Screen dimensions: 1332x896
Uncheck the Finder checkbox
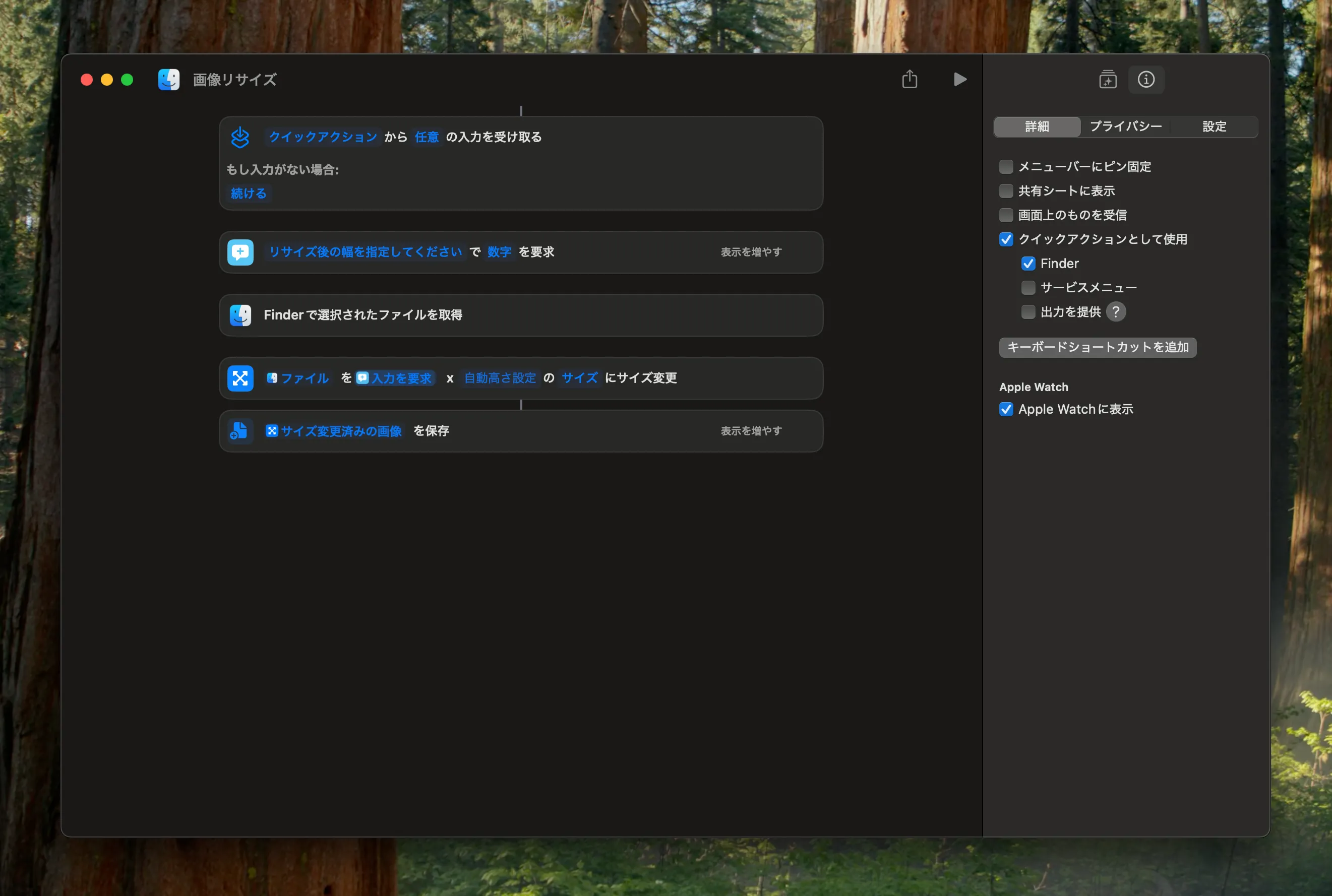pos(1028,264)
